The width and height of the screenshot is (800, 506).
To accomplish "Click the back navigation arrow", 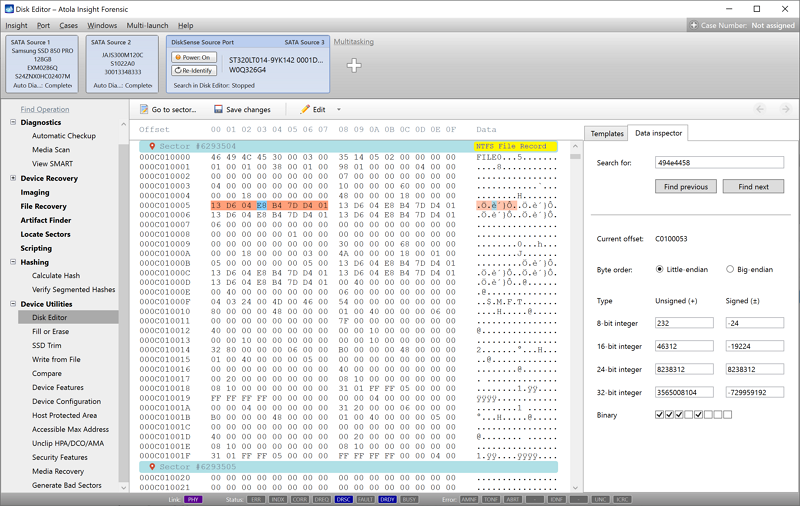I will pyautogui.click(x=760, y=109).
